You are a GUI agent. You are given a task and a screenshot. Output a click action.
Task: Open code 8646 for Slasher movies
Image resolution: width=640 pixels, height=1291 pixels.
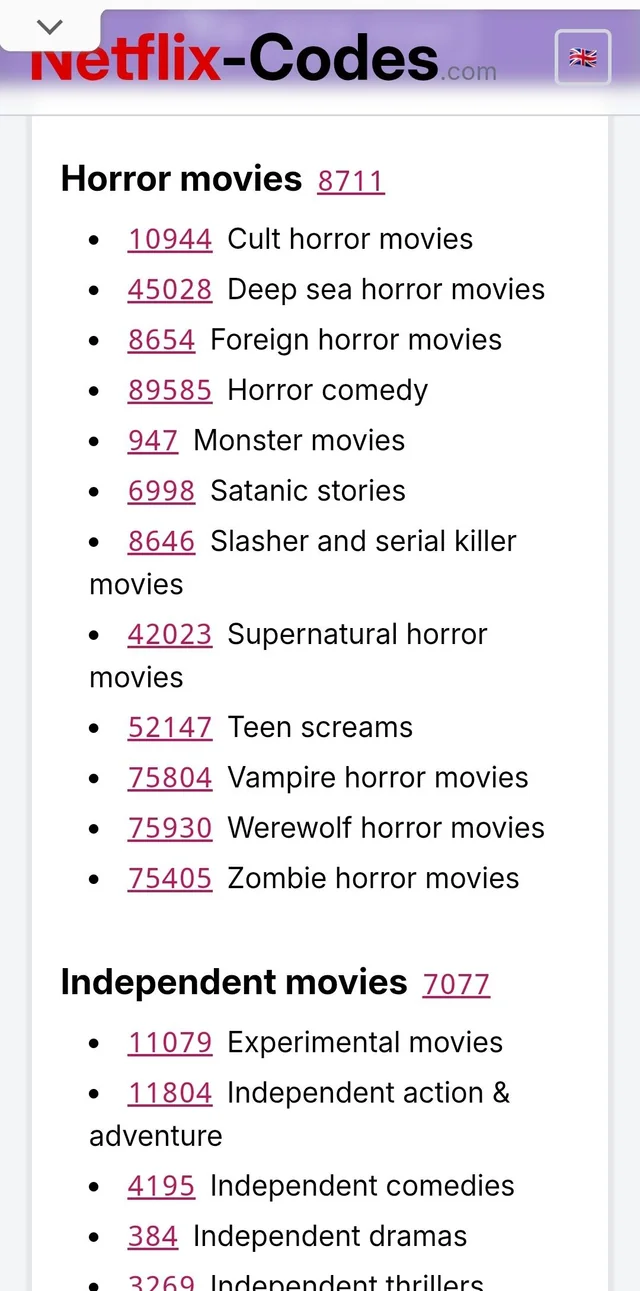coord(161,541)
